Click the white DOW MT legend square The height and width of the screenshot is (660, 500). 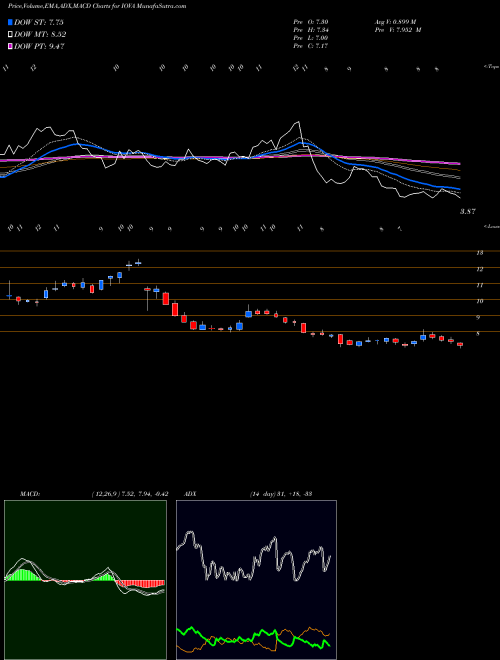point(10,35)
